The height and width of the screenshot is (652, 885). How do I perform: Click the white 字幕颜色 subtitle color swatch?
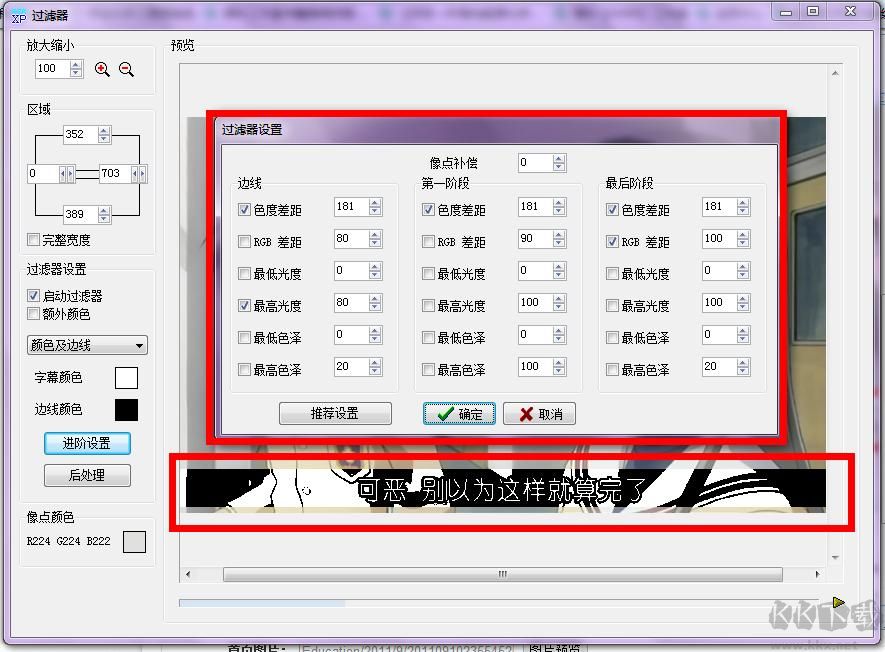point(127,378)
